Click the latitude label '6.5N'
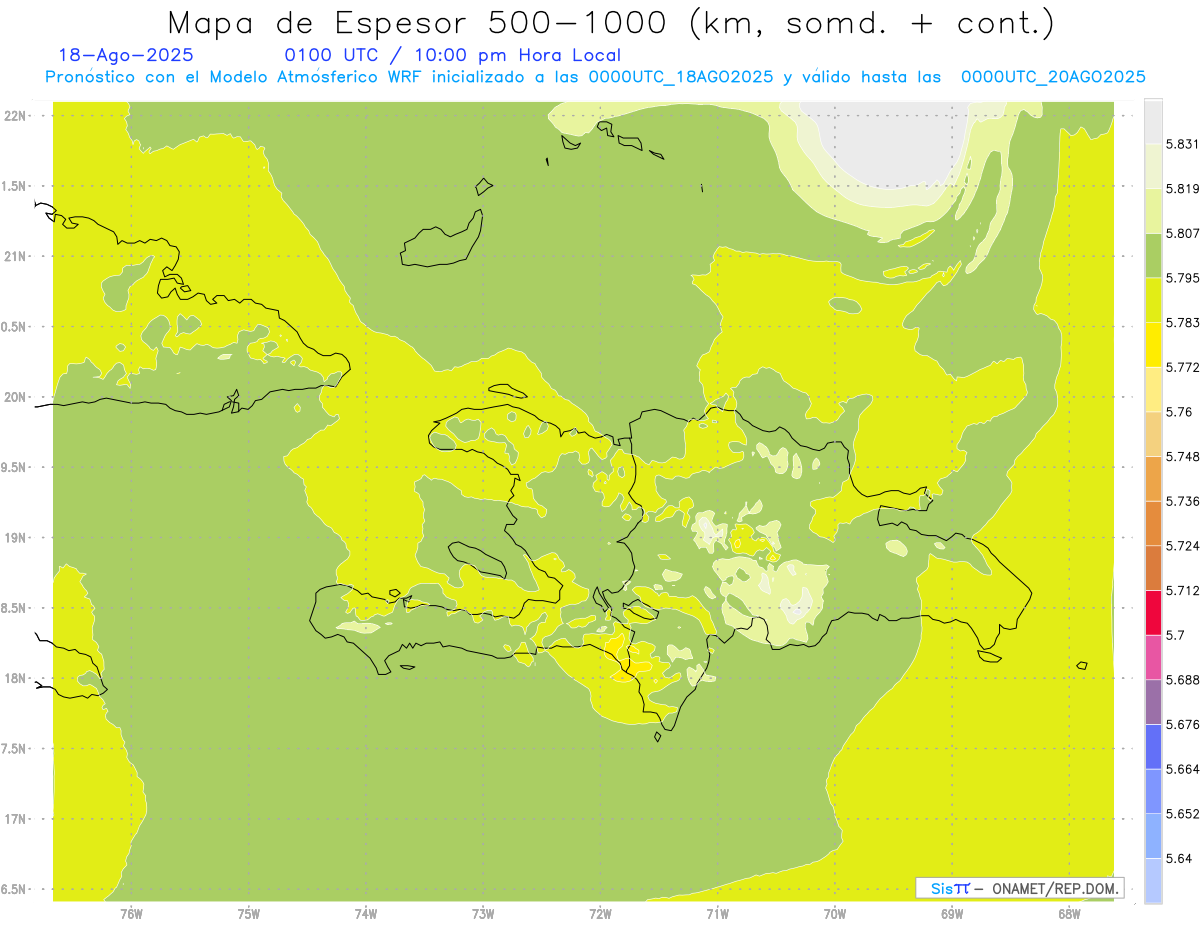Image resolution: width=1200 pixels, height=927 pixels. (14, 889)
